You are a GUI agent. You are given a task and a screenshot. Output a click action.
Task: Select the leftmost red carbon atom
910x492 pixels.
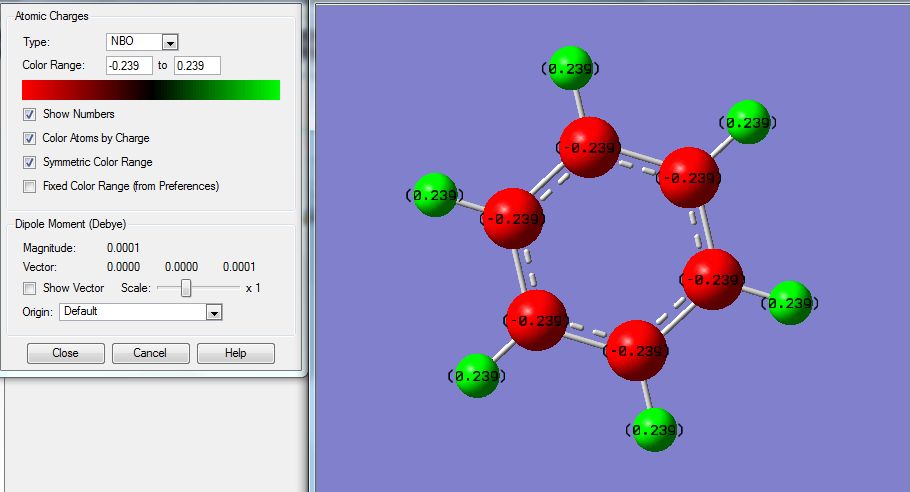click(513, 218)
